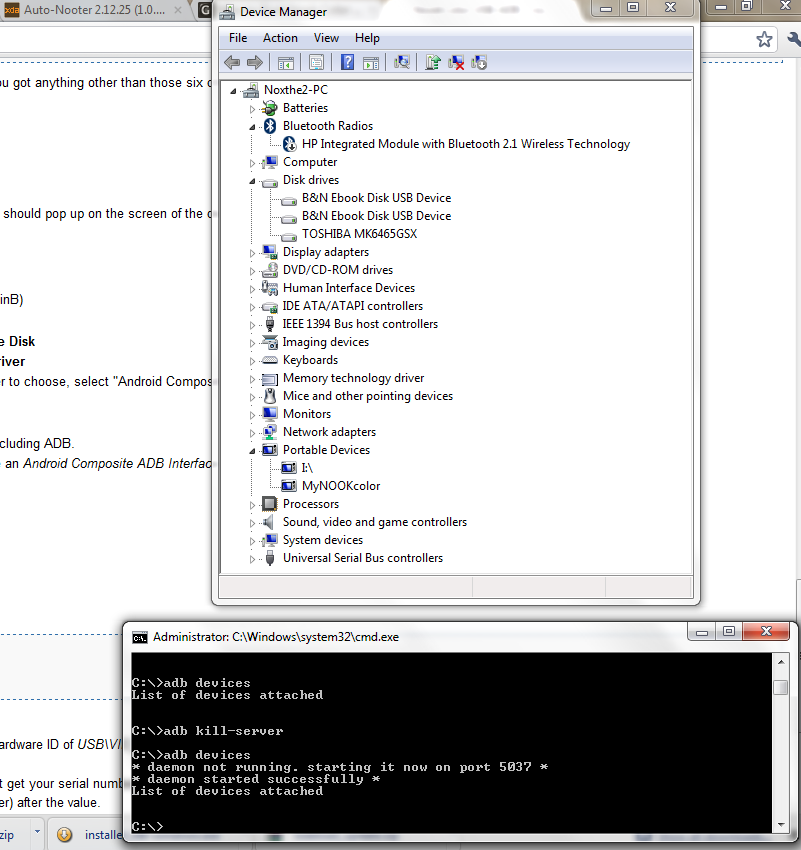Click the Keyboards category icon
The height and width of the screenshot is (850, 801).
(x=270, y=360)
